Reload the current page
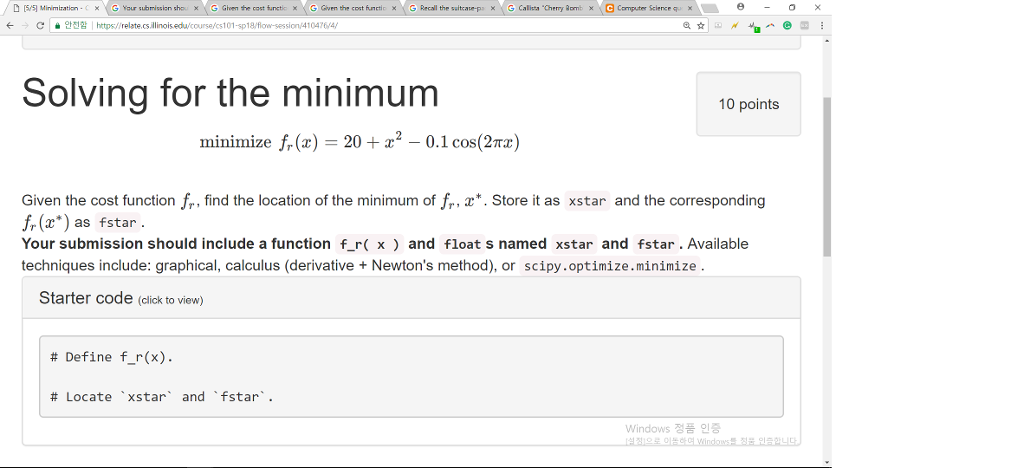Image resolution: width=1024 pixels, height=468 pixels. coord(40,25)
